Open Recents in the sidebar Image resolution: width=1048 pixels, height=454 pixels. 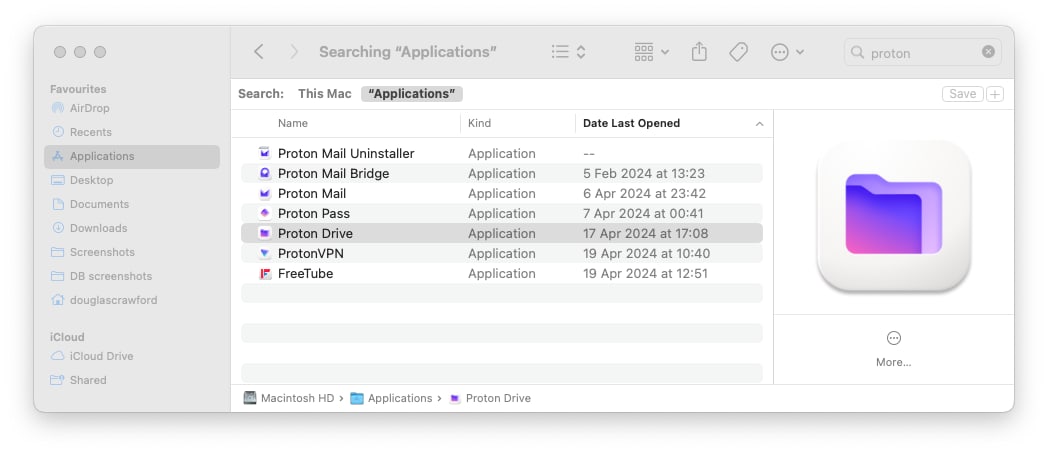[x=91, y=132]
